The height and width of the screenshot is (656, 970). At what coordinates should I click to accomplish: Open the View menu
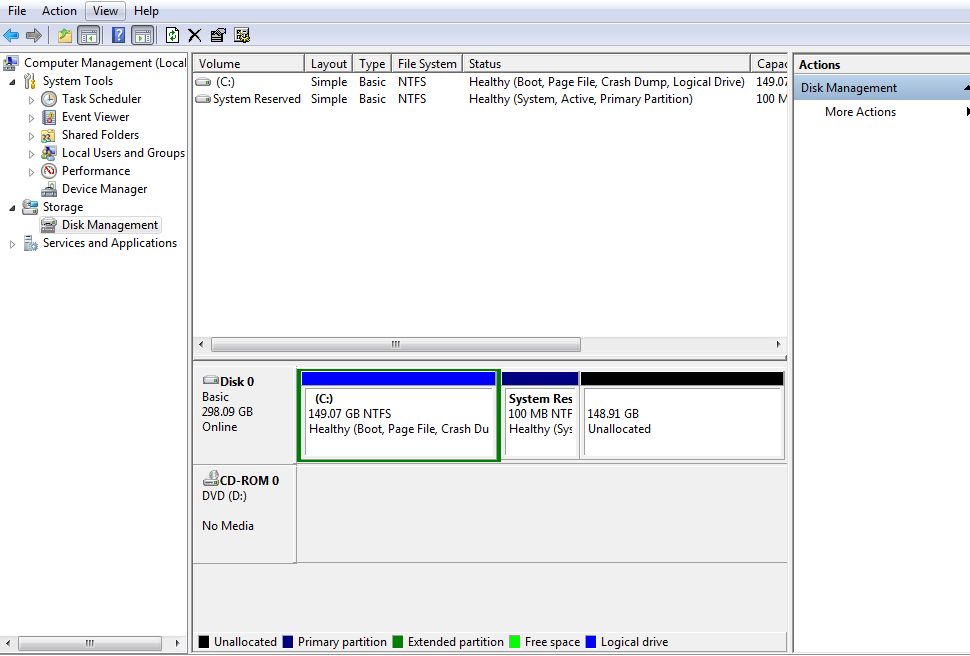[105, 11]
